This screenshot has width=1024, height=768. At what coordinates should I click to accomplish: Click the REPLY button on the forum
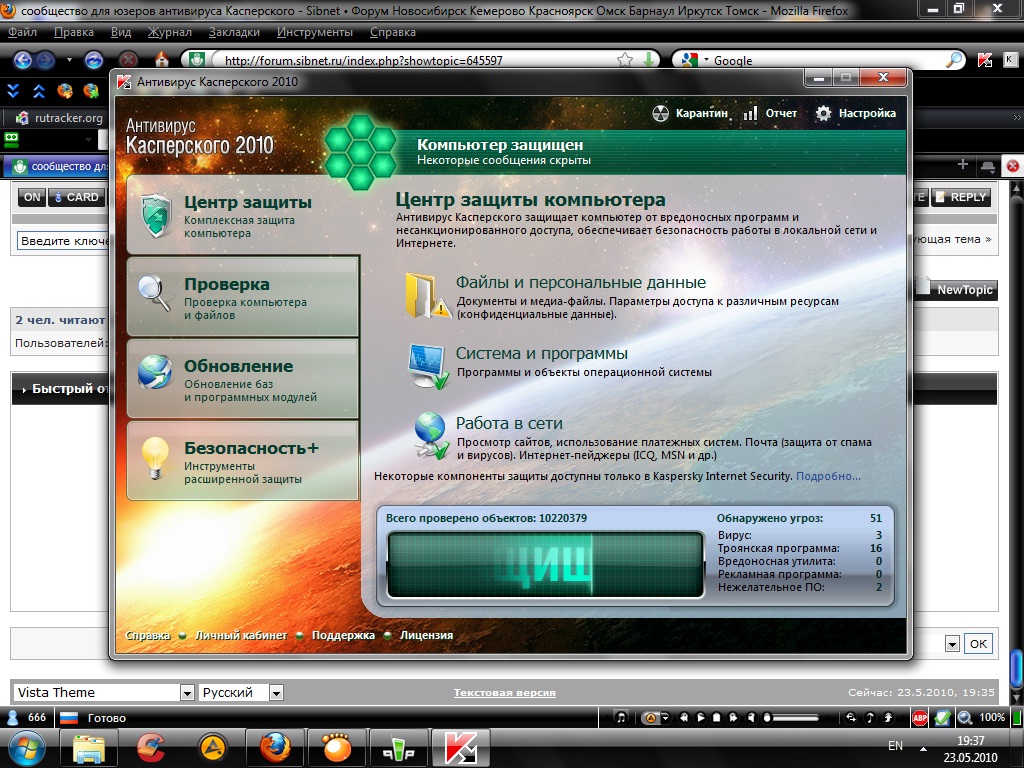[x=961, y=197]
